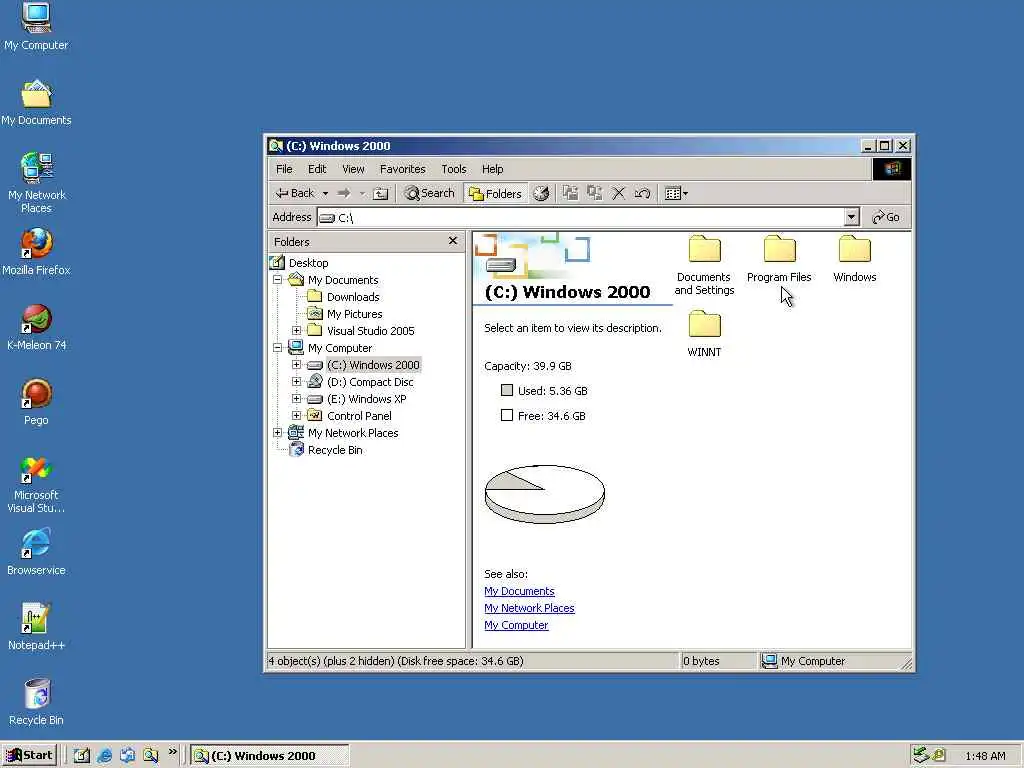Select the Windows folder icon
Screen dimensions: 1024x768
point(854,259)
